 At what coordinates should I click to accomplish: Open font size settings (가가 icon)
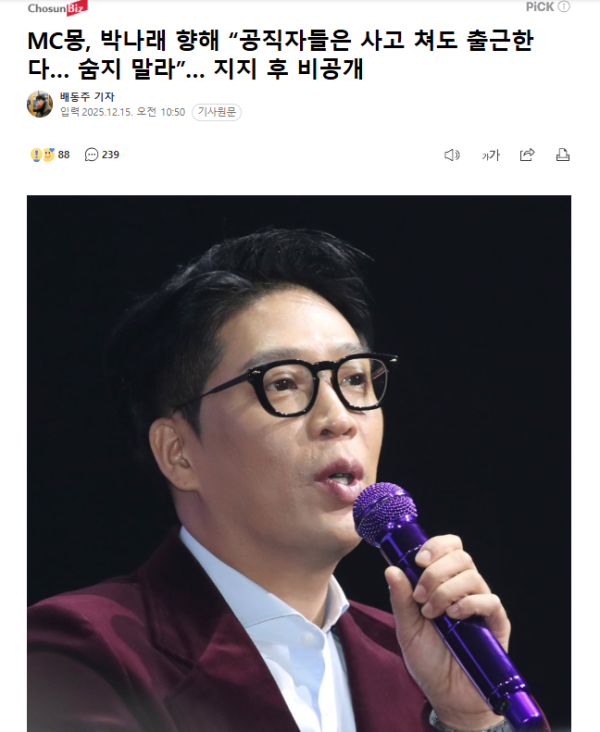pyautogui.click(x=490, y=155)
